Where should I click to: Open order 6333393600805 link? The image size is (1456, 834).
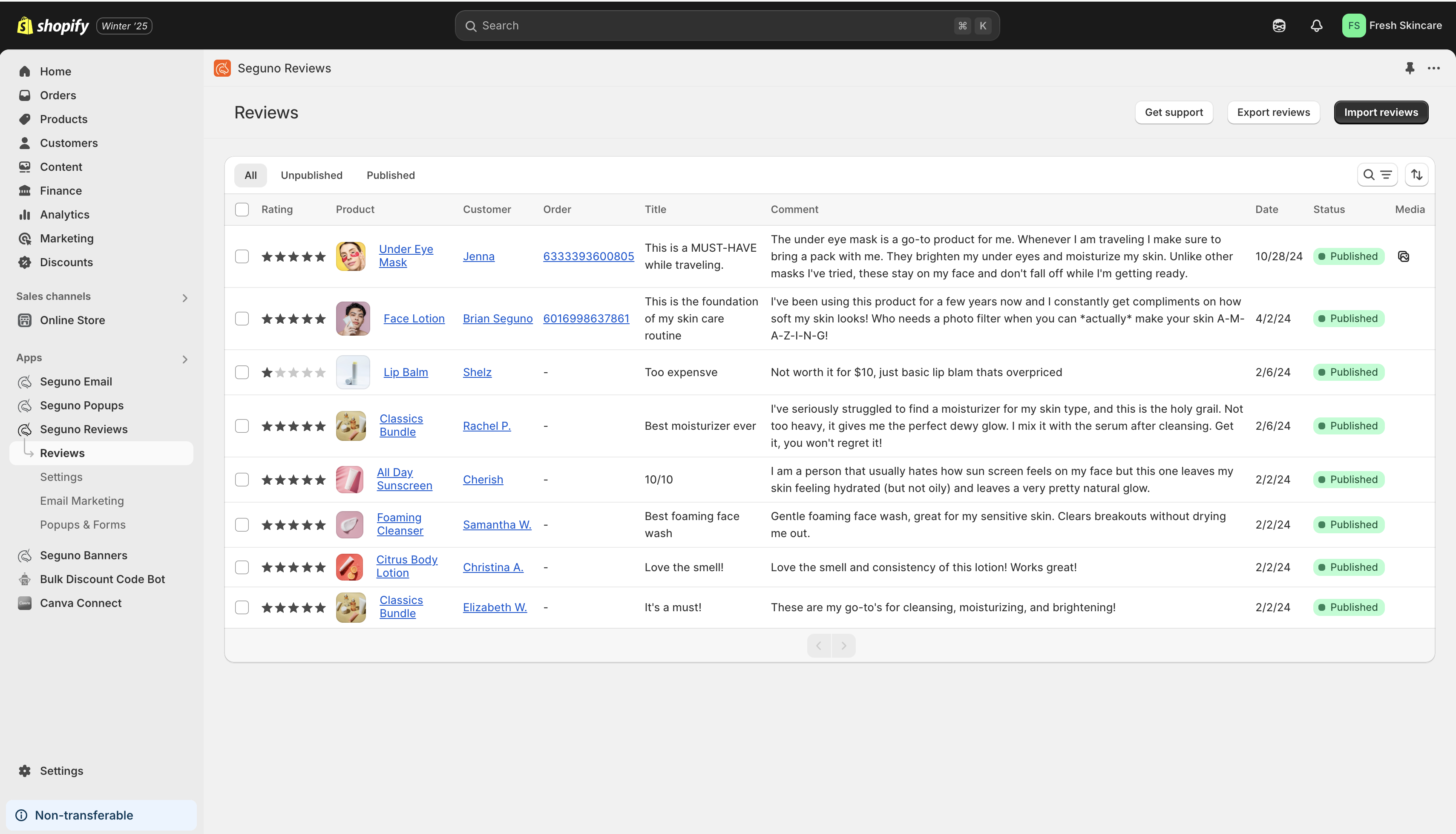tap(588, 256)
